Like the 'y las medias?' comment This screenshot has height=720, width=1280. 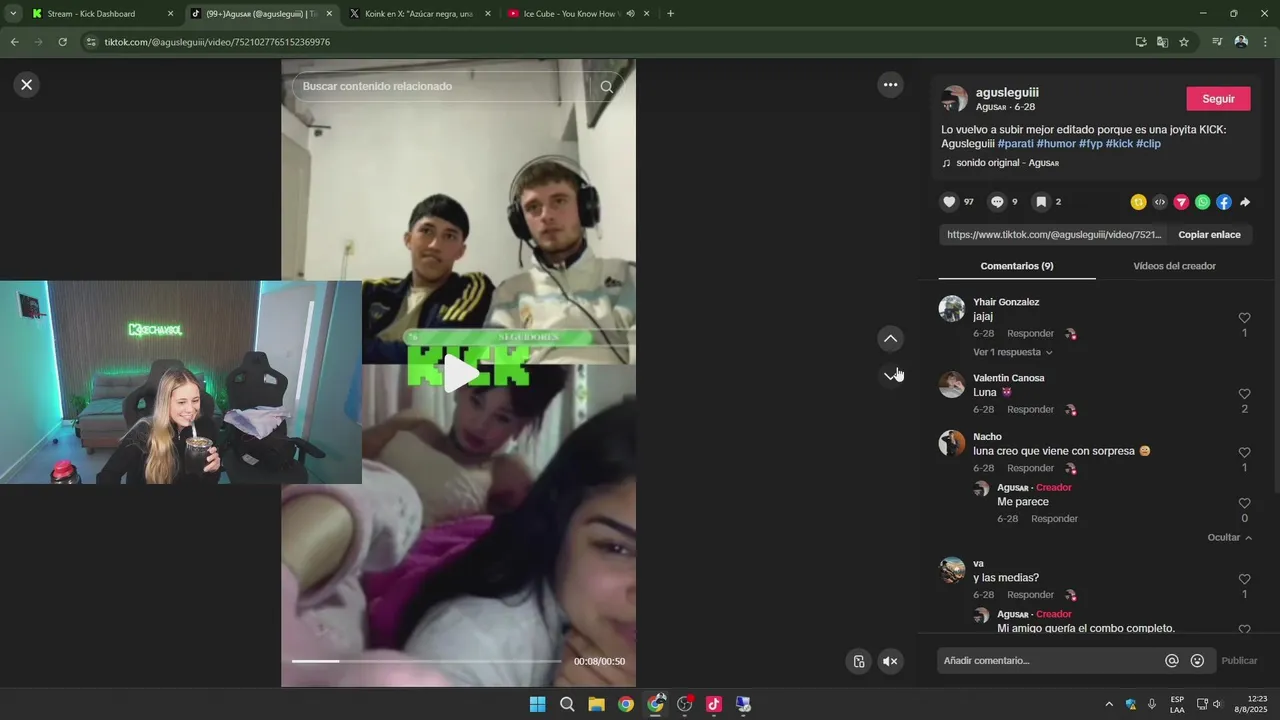pyautogui.click(x=1244, y=579)
